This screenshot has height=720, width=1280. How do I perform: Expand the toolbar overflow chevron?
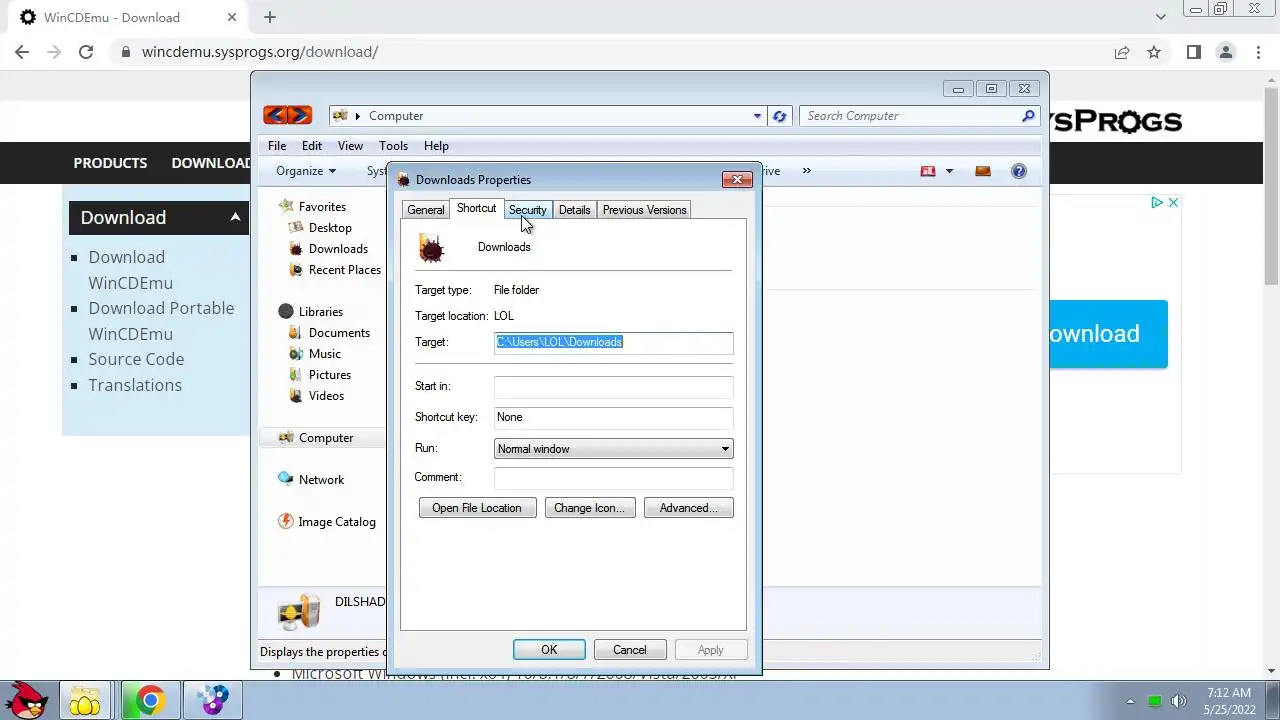[806, 171]
